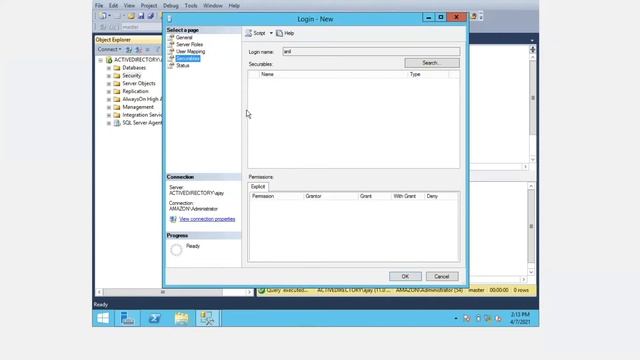The width and height of the screenshot is (640, 360).
Task: Click the connection properties icon beside the link
Action: 173,219
